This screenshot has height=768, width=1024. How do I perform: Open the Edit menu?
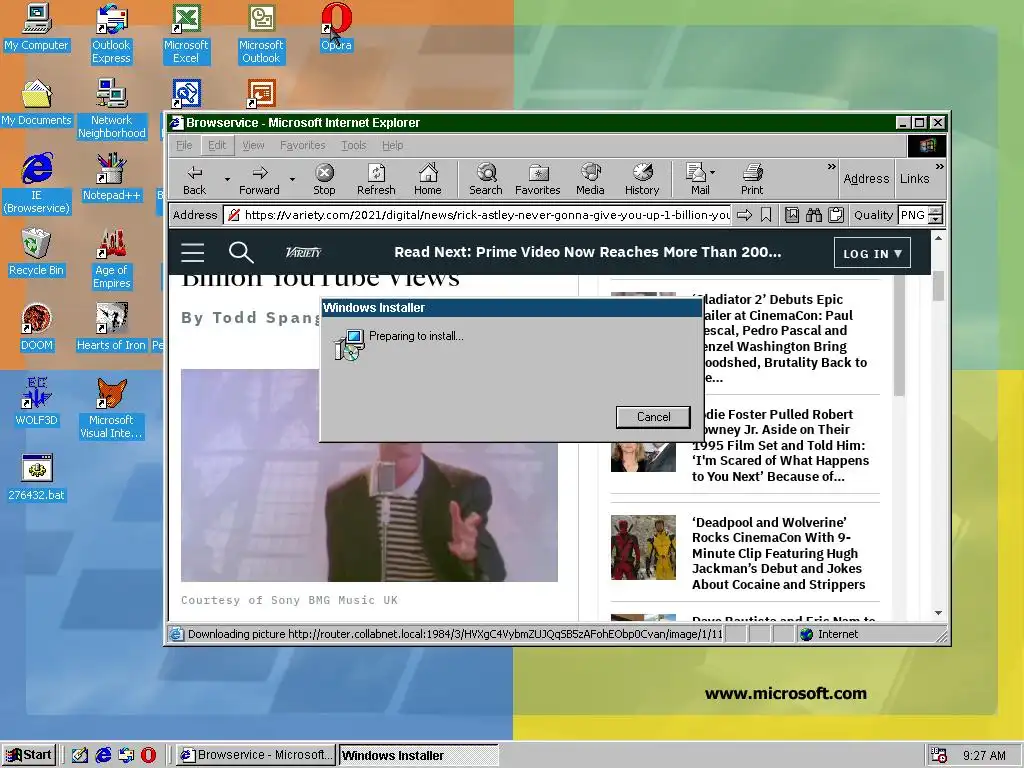pos(217,145)
